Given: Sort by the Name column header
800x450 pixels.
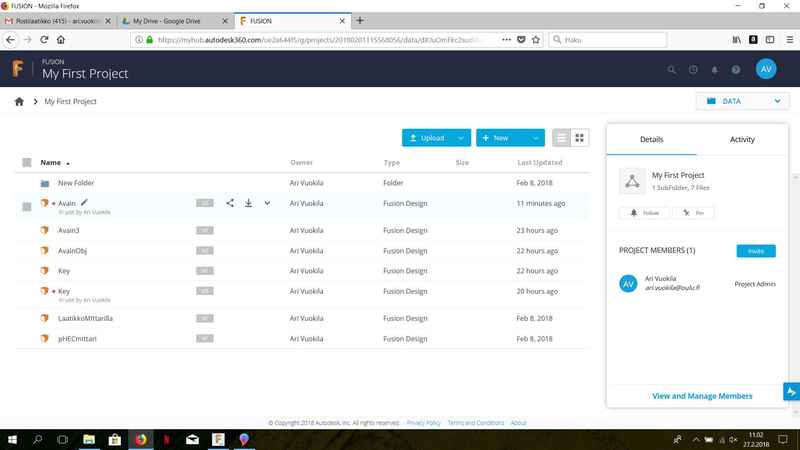Looking at the screenshot, I should [x=51, y=162].
